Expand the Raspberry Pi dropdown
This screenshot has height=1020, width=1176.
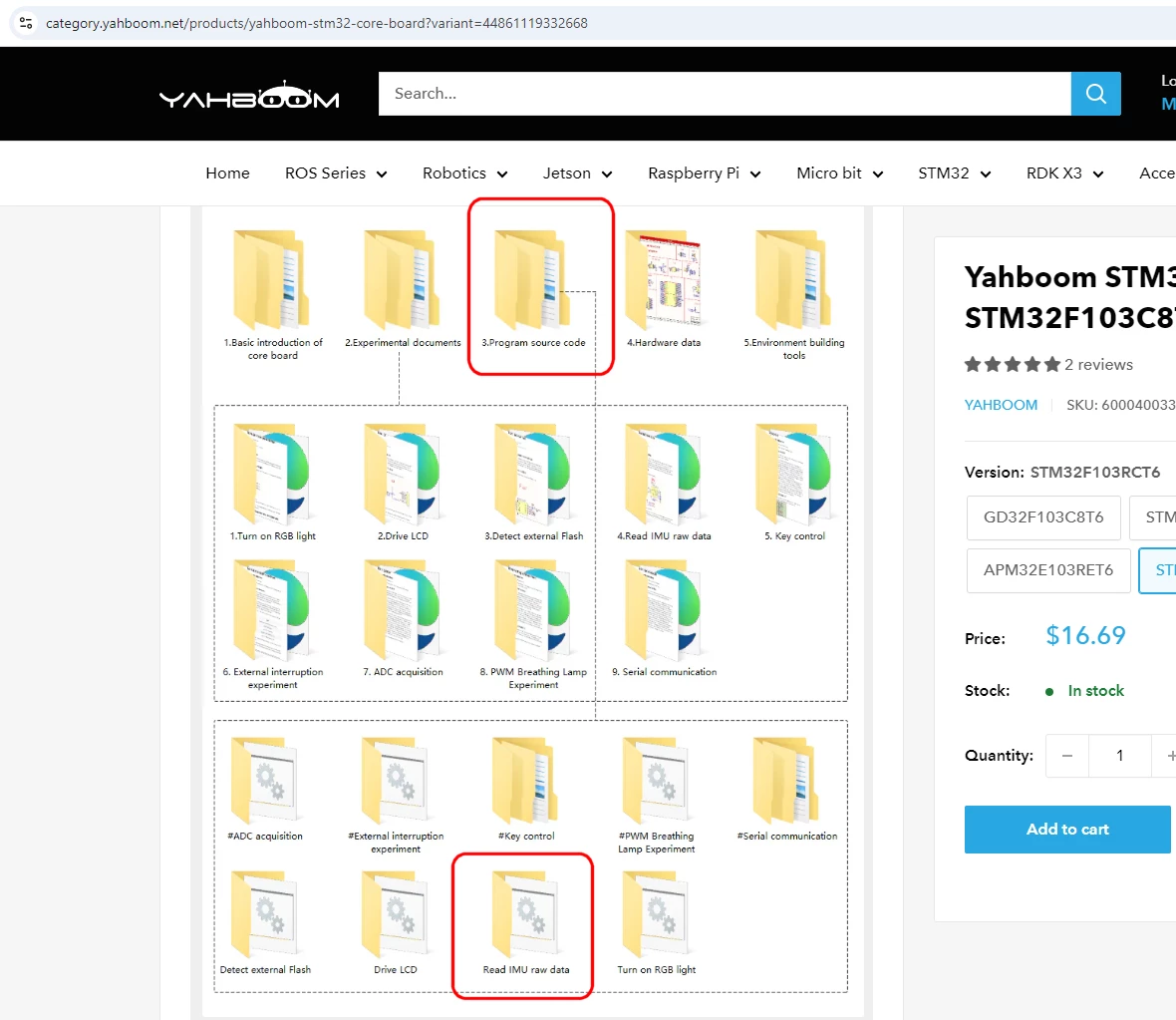(x=705, y=173)
